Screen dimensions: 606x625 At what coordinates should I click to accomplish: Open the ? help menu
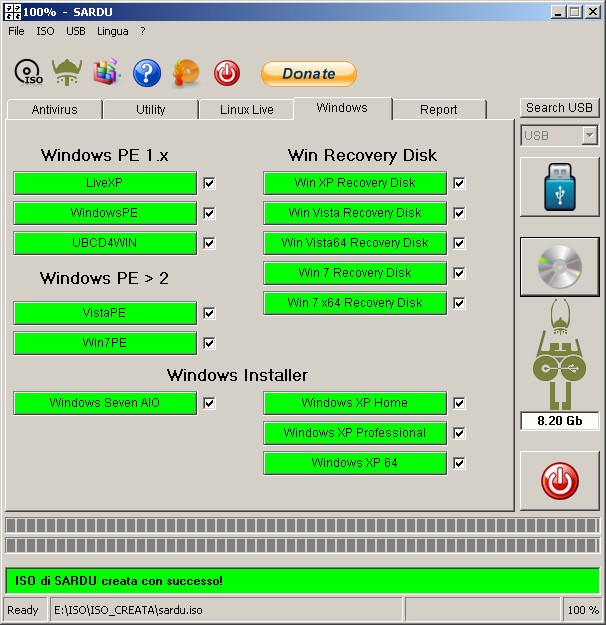(143, 31)
